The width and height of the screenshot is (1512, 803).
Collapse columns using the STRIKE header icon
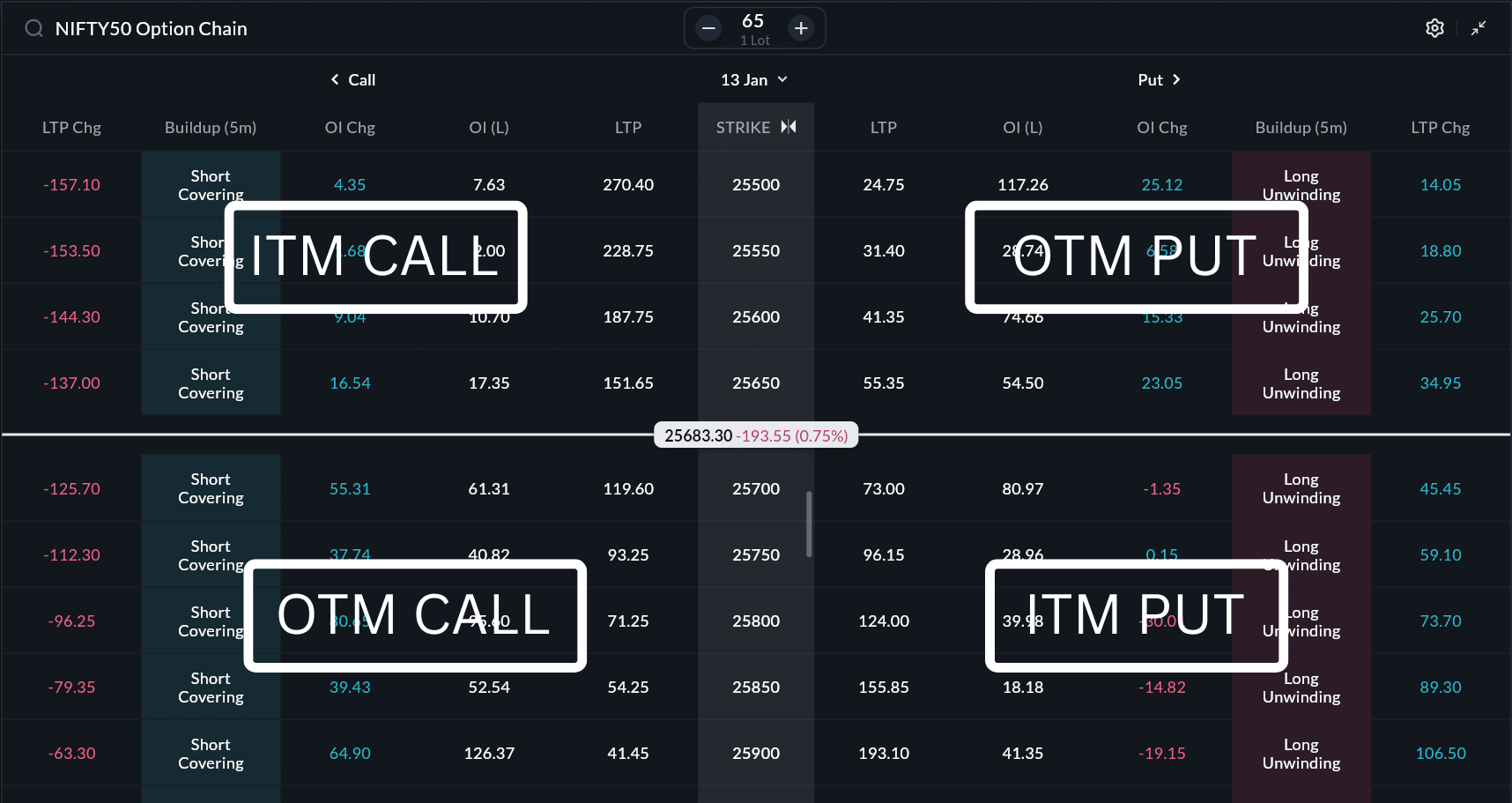789,127
